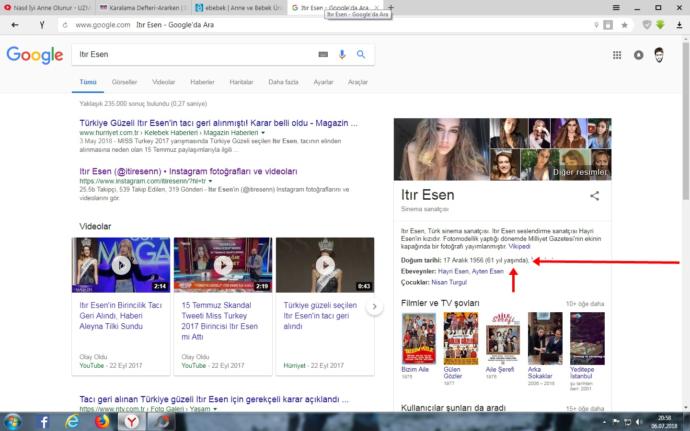Image resolution: width=690 pixels, height=431 pixels.
Task: Click the Google logo
Action: (x=35, y=55)
